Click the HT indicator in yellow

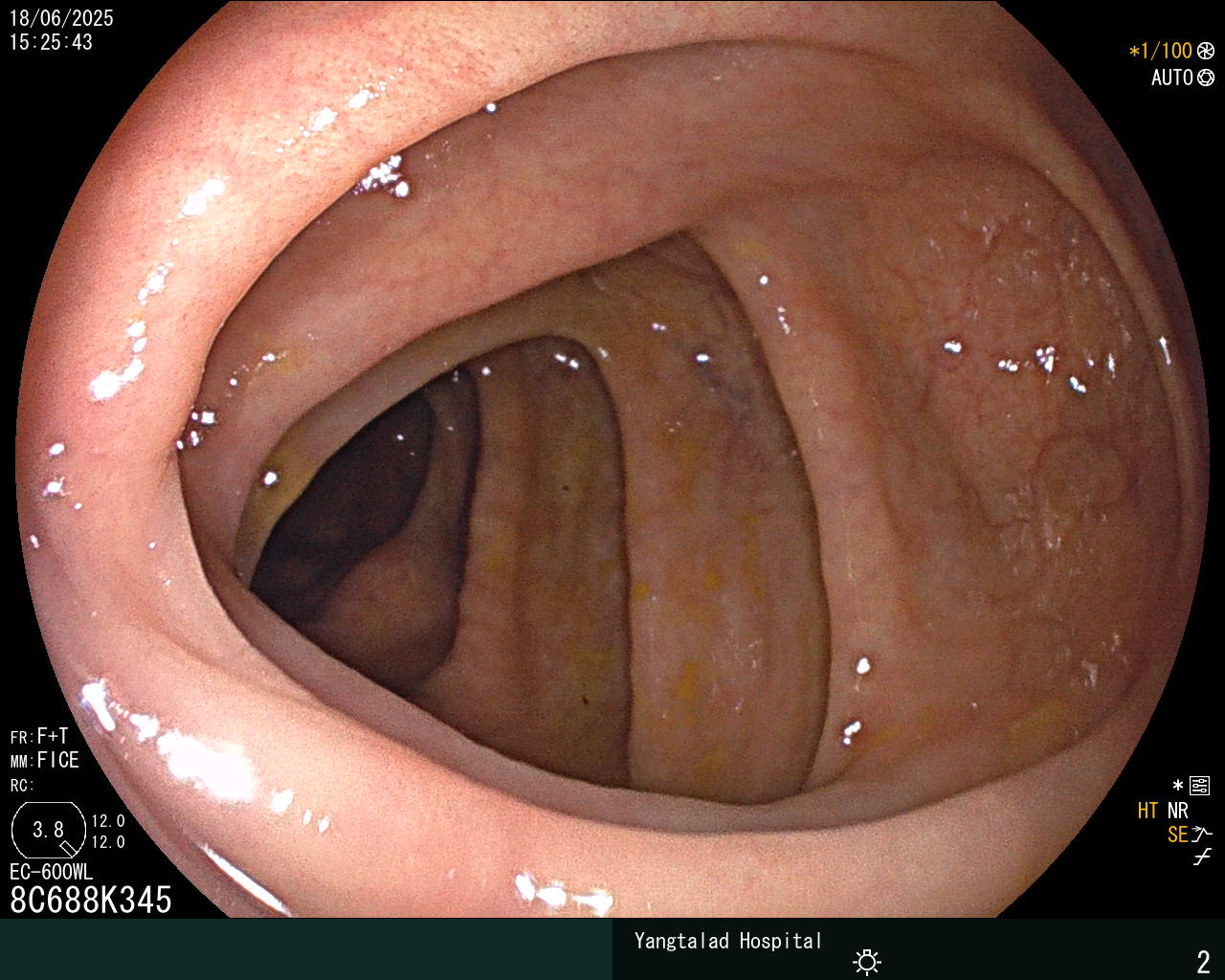click(1148, 811)
